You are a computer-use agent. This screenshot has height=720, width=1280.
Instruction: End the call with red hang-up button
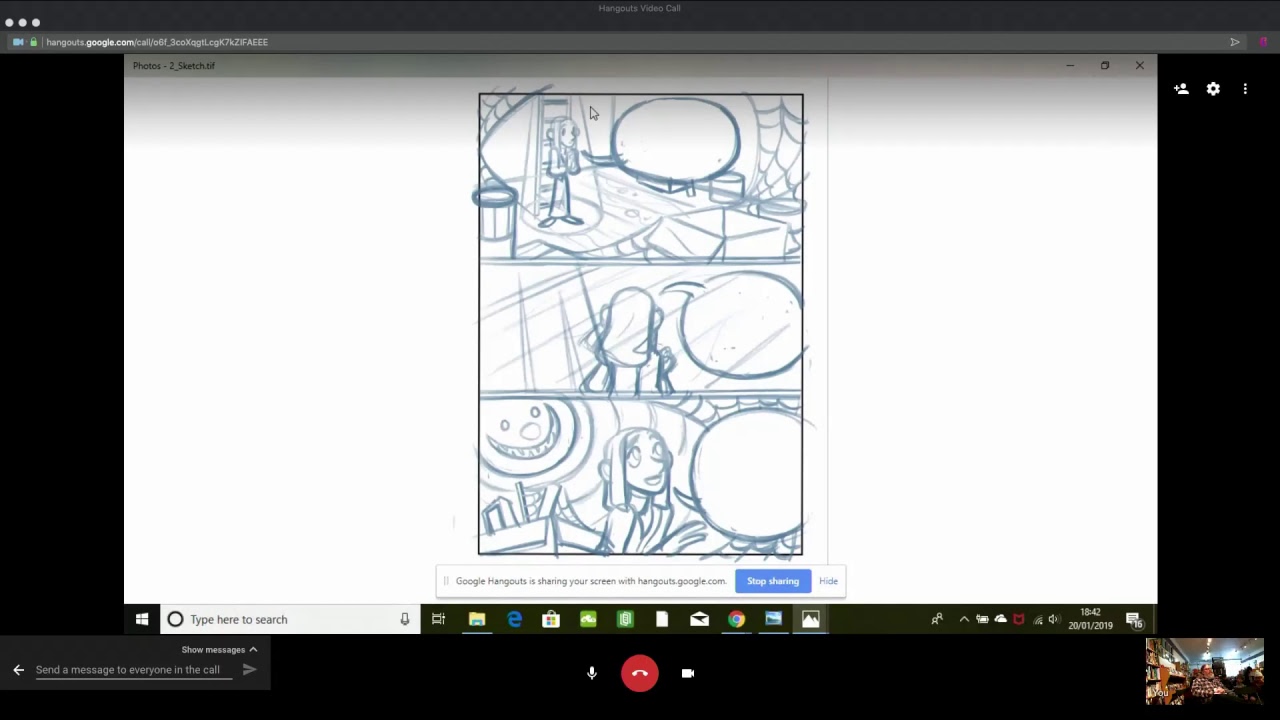click(x=640, y=673)
